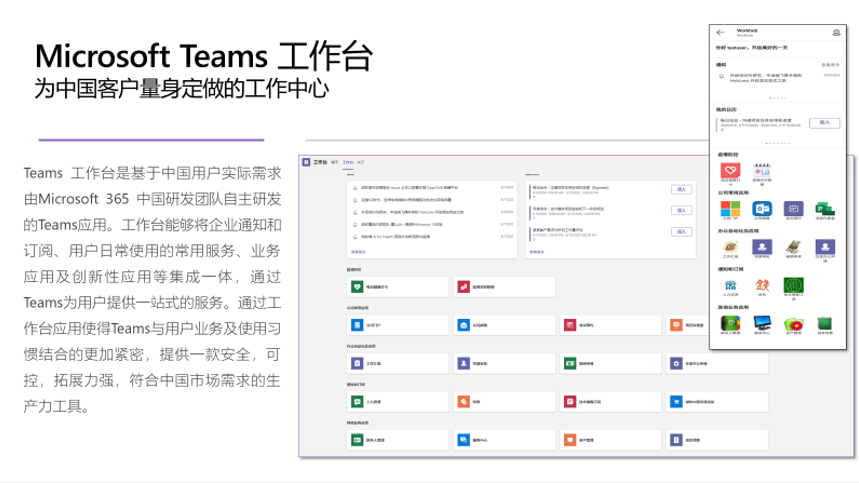This screenshot has height=483, width=859.
Task: Open the blue mailbox company mail card
Action: point(504,325)
